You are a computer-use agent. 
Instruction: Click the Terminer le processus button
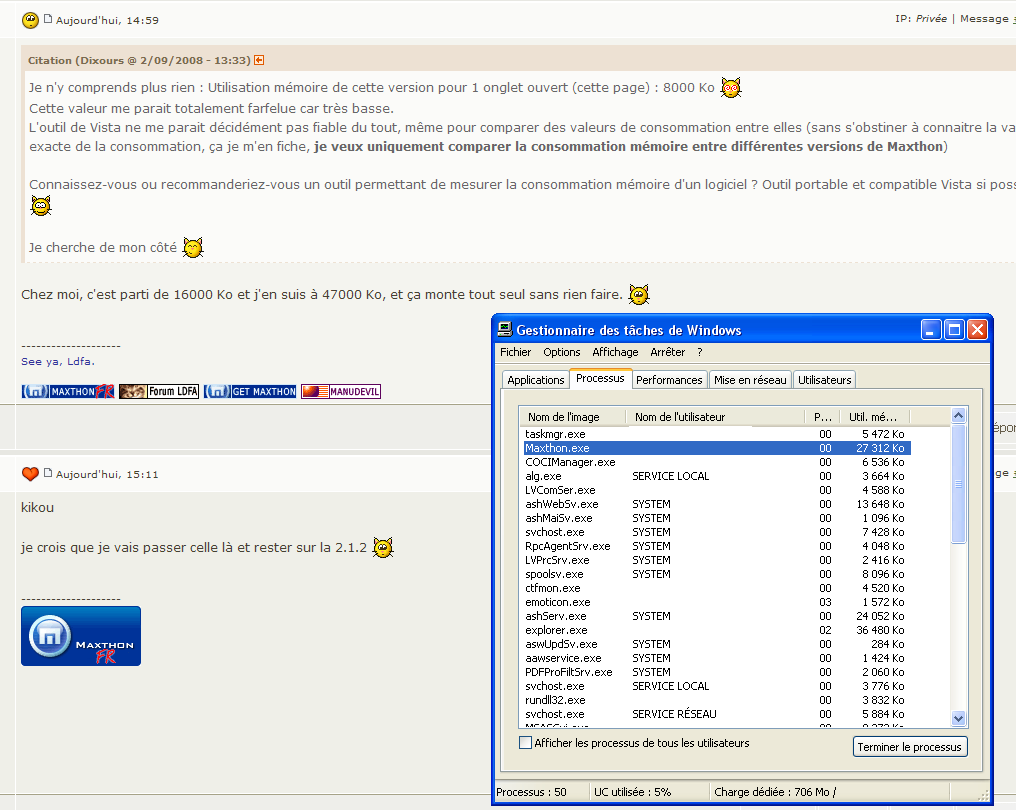(x=910, y=746)
